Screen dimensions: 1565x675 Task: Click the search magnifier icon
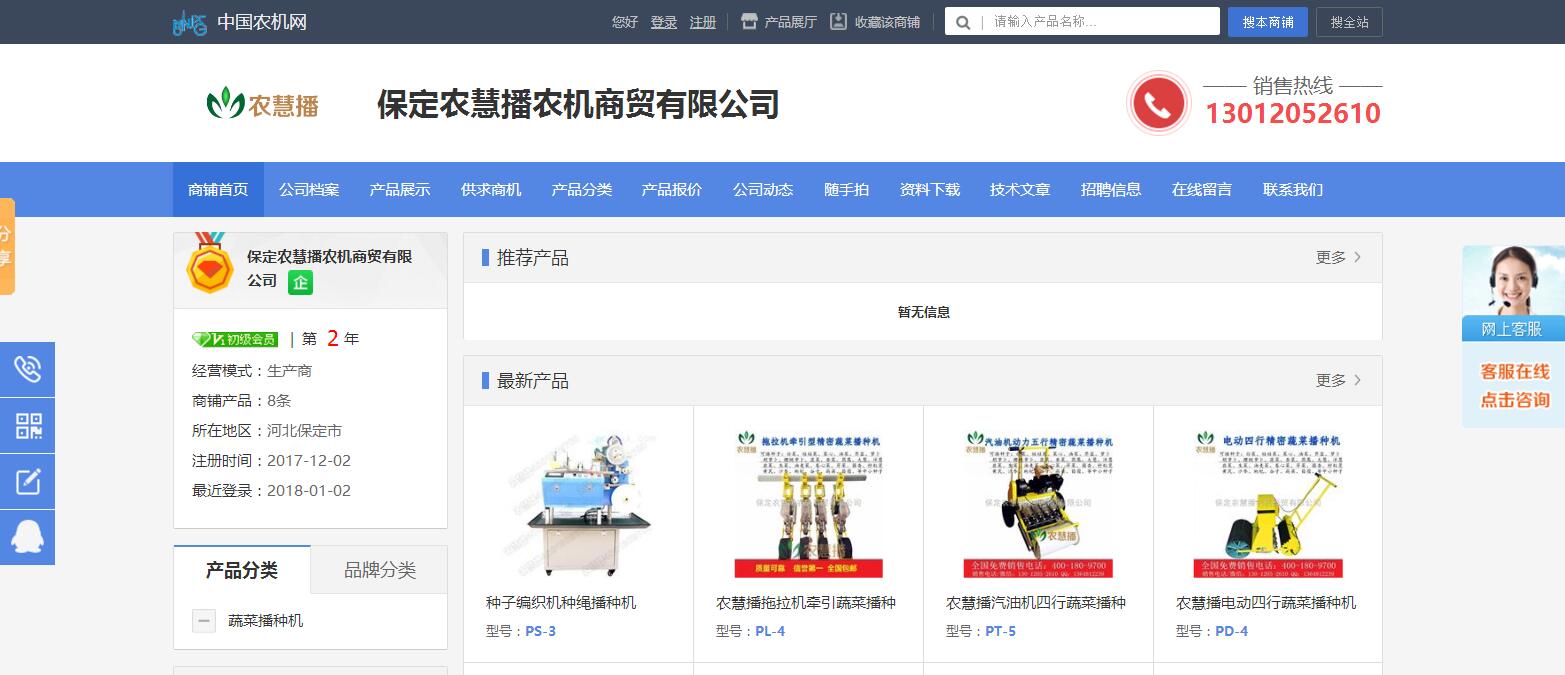tap(962, 22)
